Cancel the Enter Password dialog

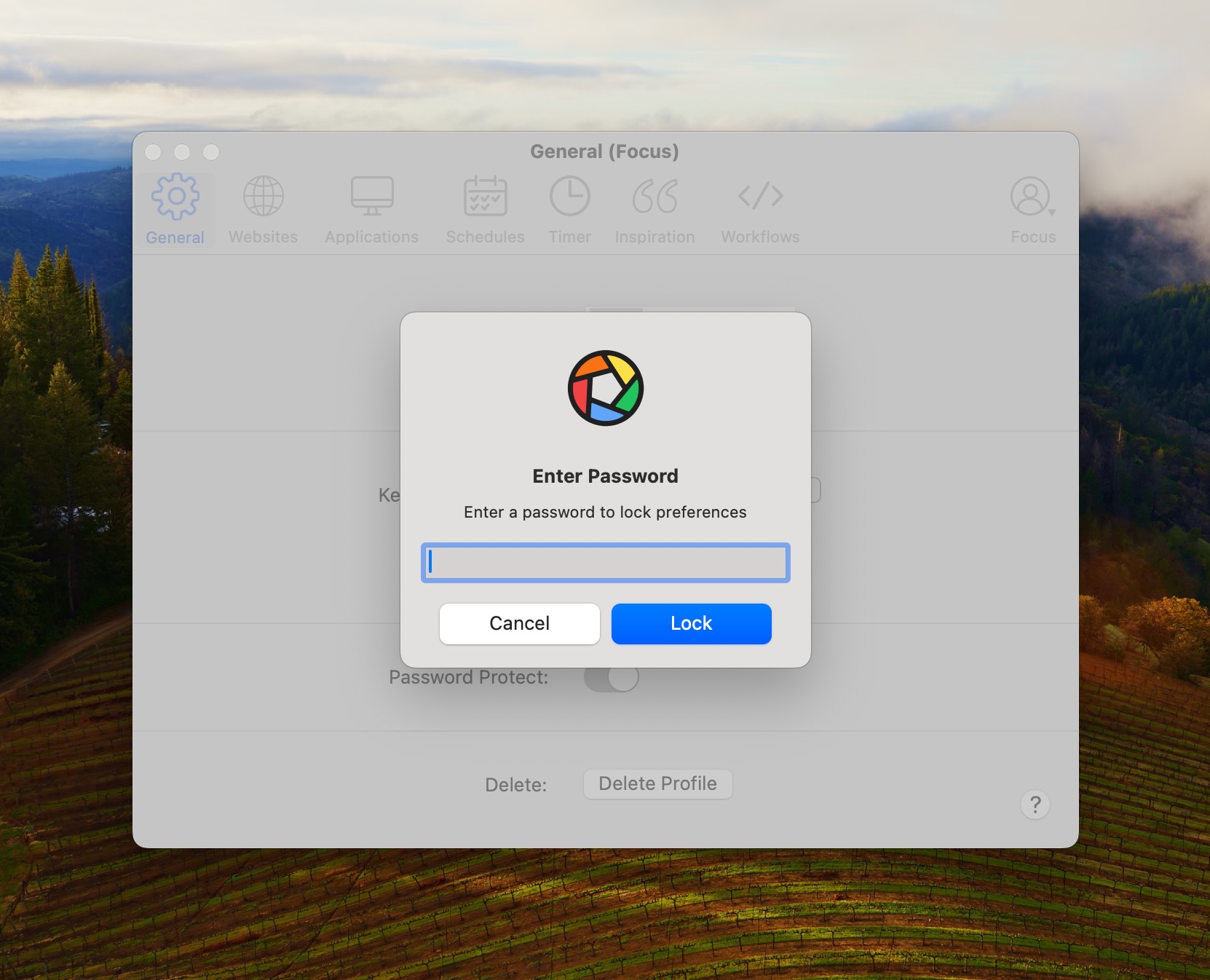click(x=520, y=624)
